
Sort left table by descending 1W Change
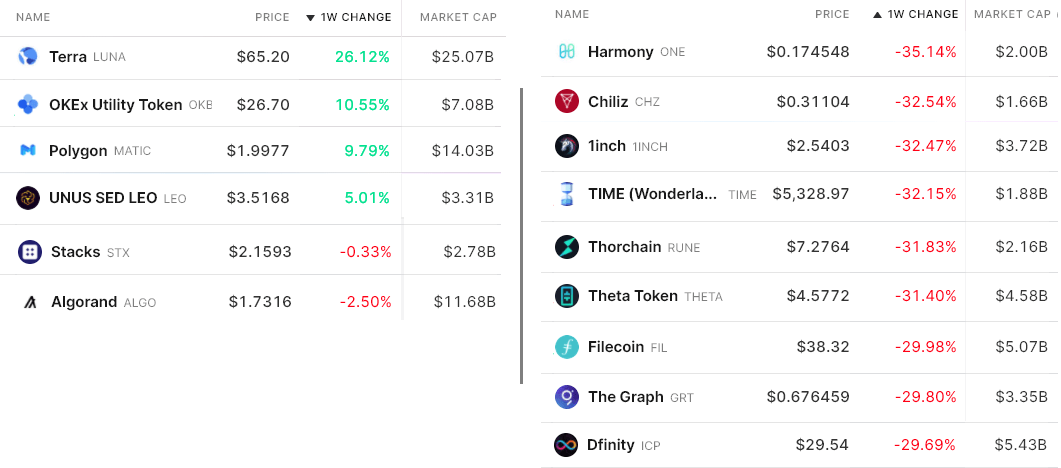coord(348,18)
